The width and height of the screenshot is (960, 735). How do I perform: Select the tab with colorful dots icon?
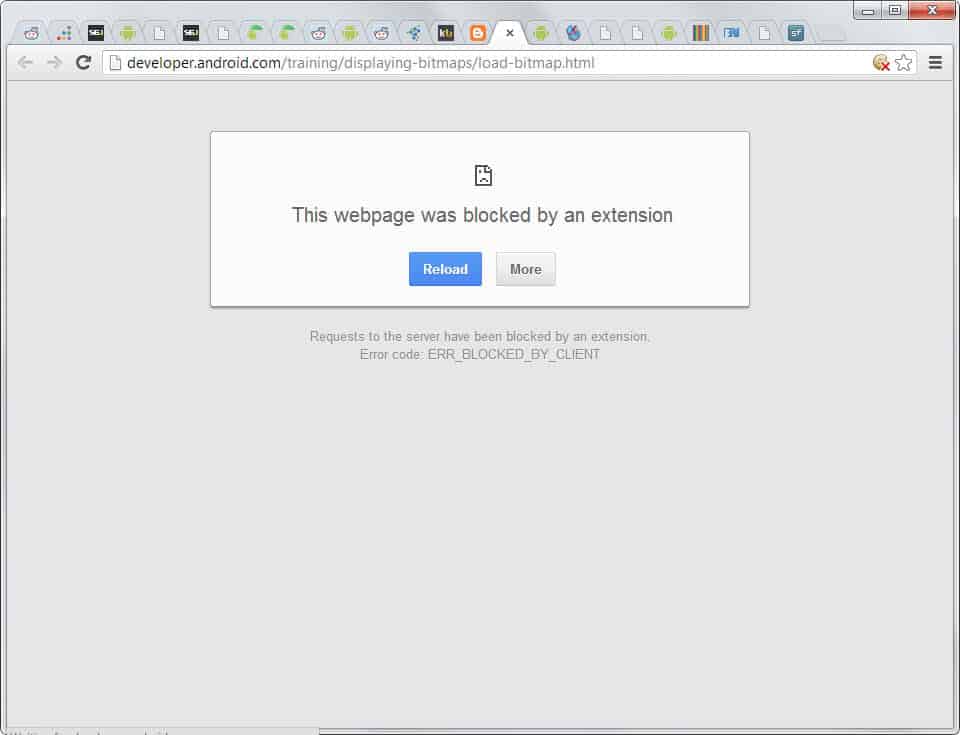[x=64, y=33]
